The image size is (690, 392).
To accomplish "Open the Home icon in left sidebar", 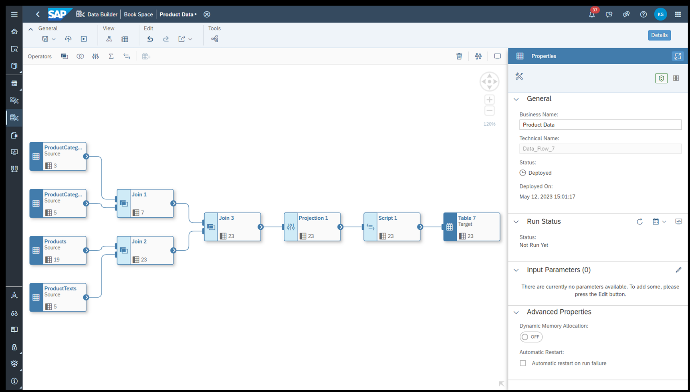I will pos(14,32).
